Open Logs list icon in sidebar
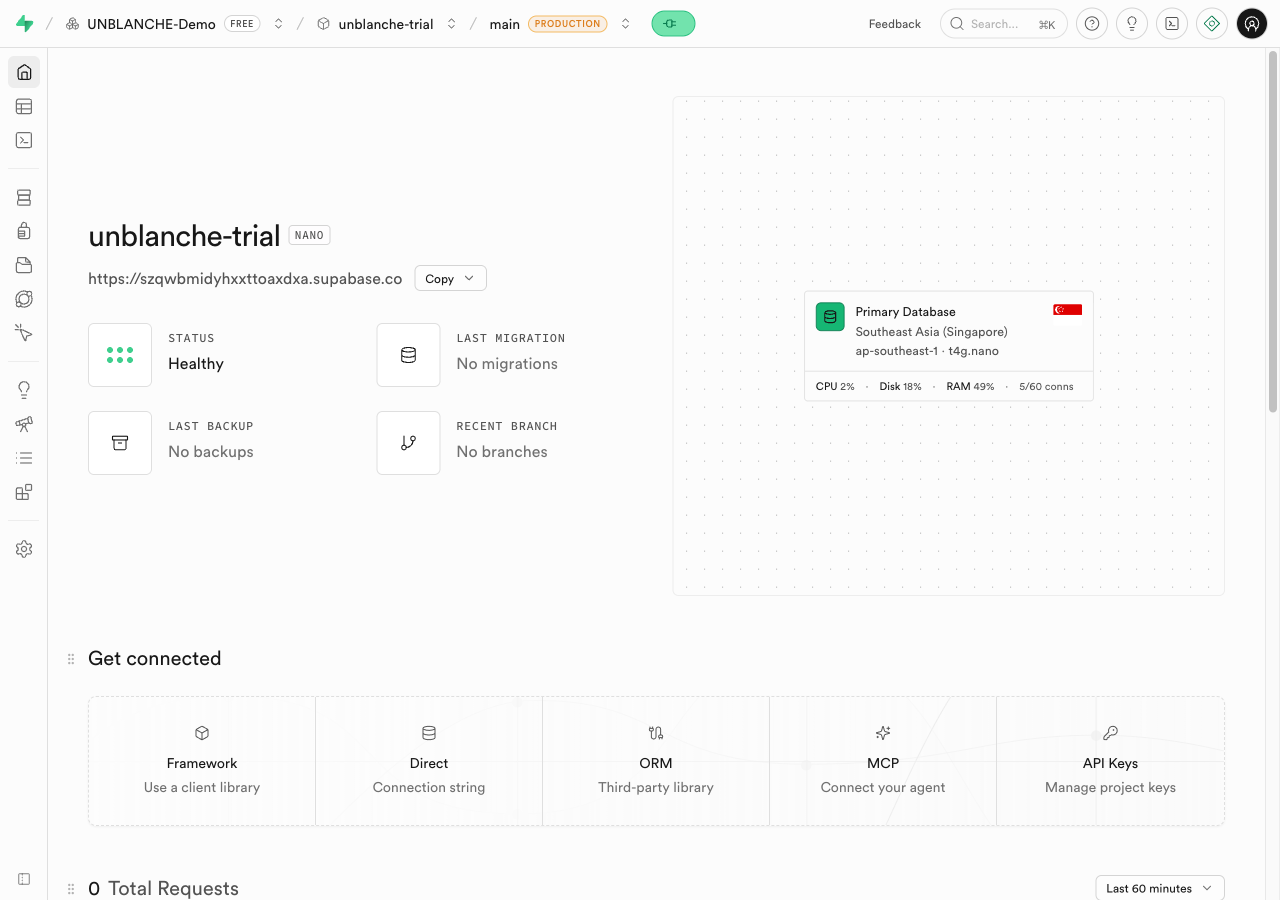The height and width of the screenshot is (900, 1280). click(x=24, y=458)
